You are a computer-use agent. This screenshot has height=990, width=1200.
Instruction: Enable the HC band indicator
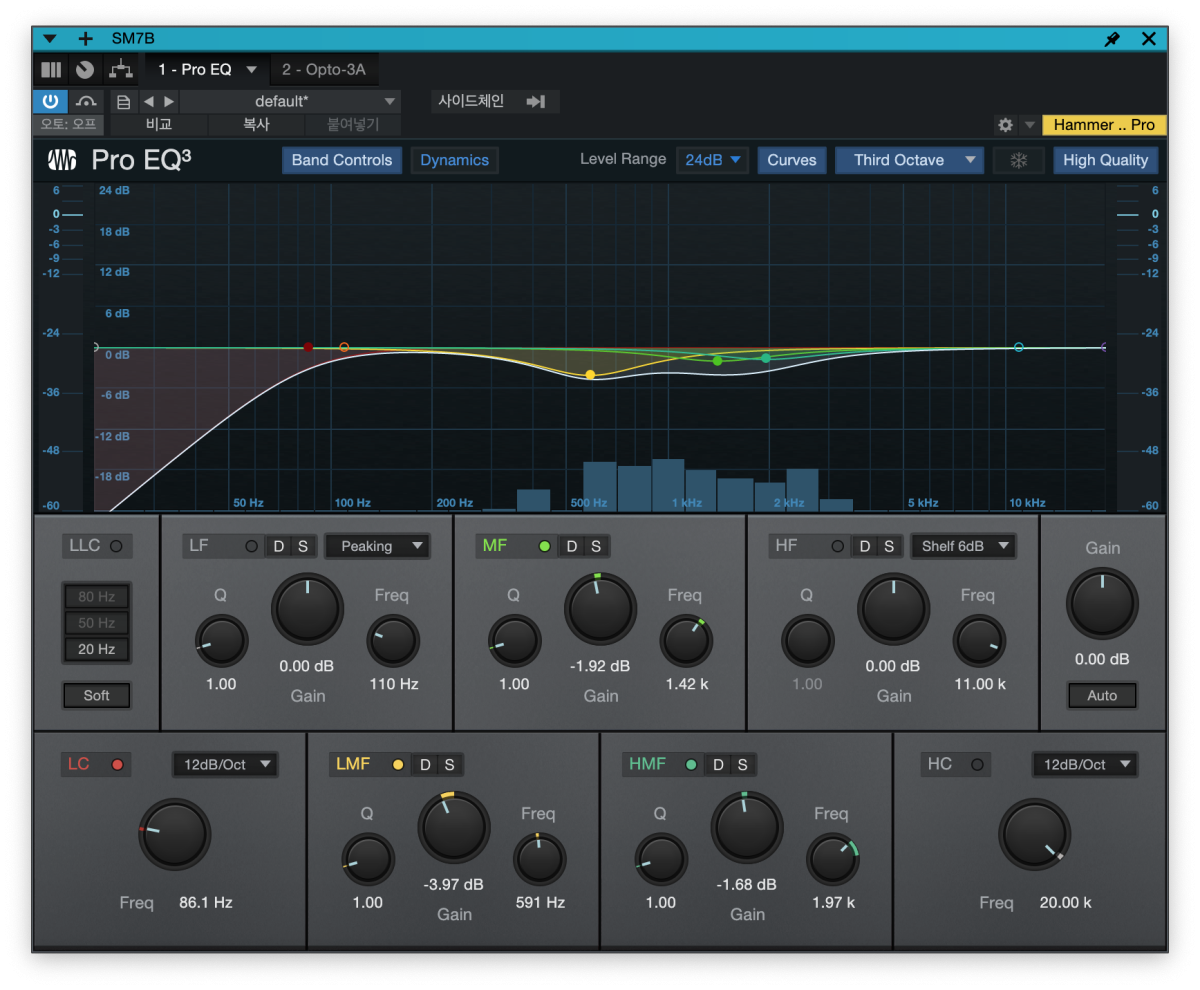point(977,765)
